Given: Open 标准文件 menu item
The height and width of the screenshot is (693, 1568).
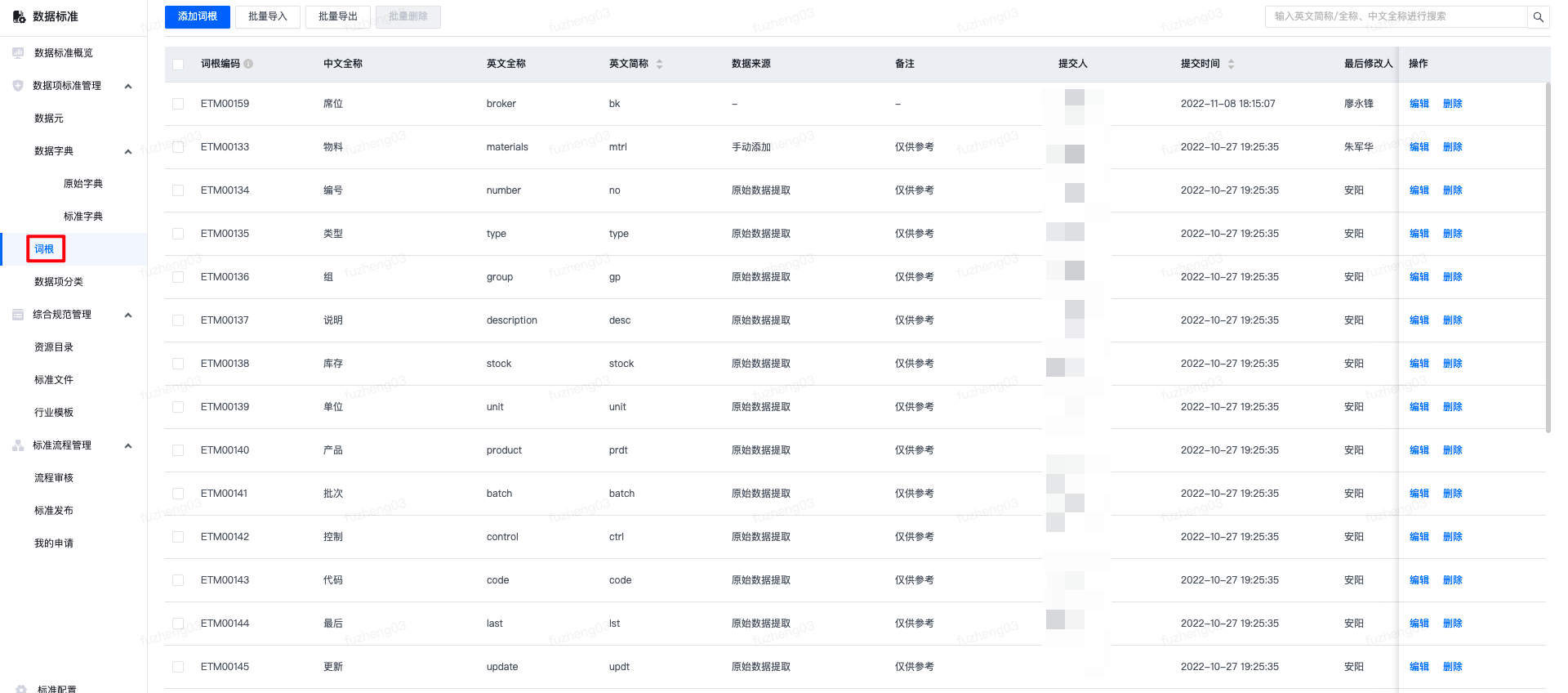Looking at the screenshot, I should [x=54, y=380].
